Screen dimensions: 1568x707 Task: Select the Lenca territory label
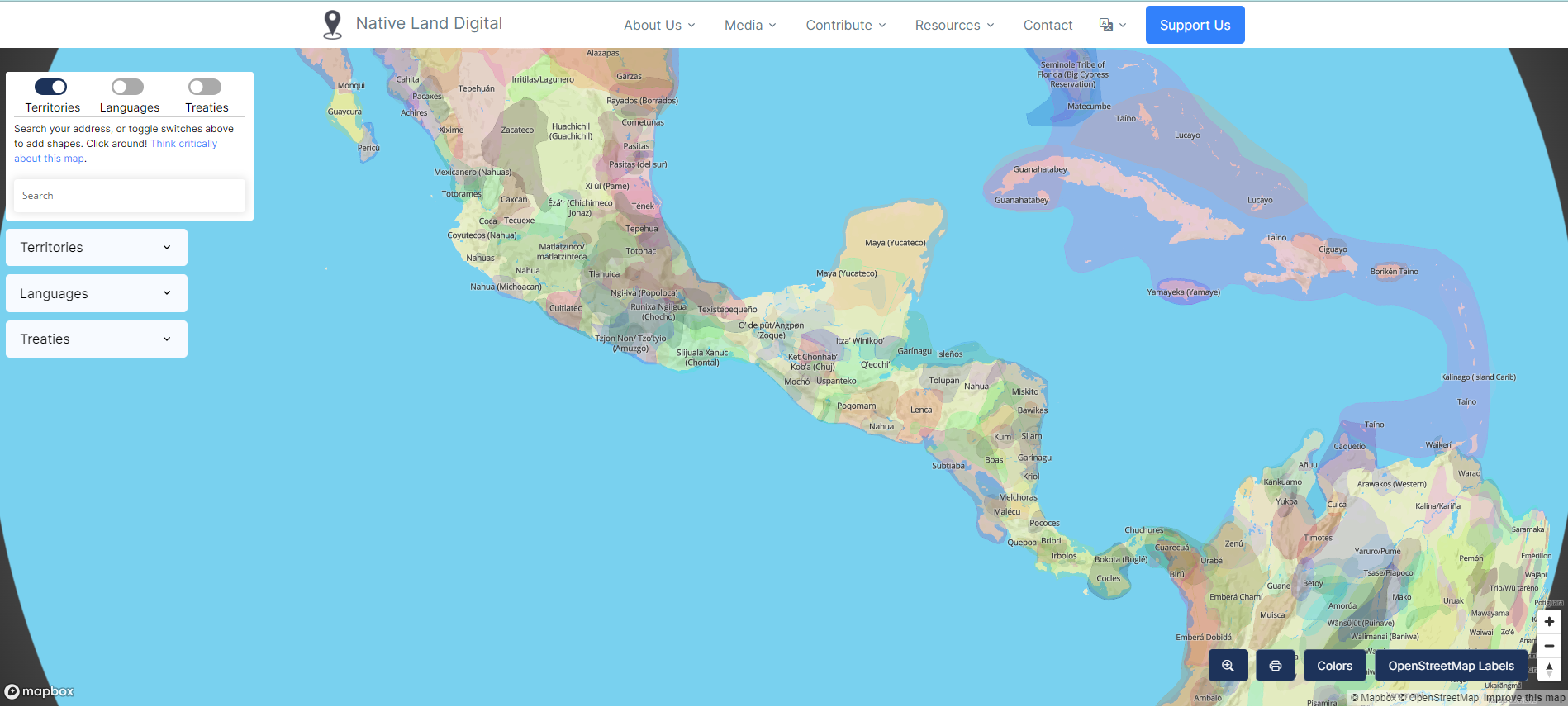tap(921, 410)
